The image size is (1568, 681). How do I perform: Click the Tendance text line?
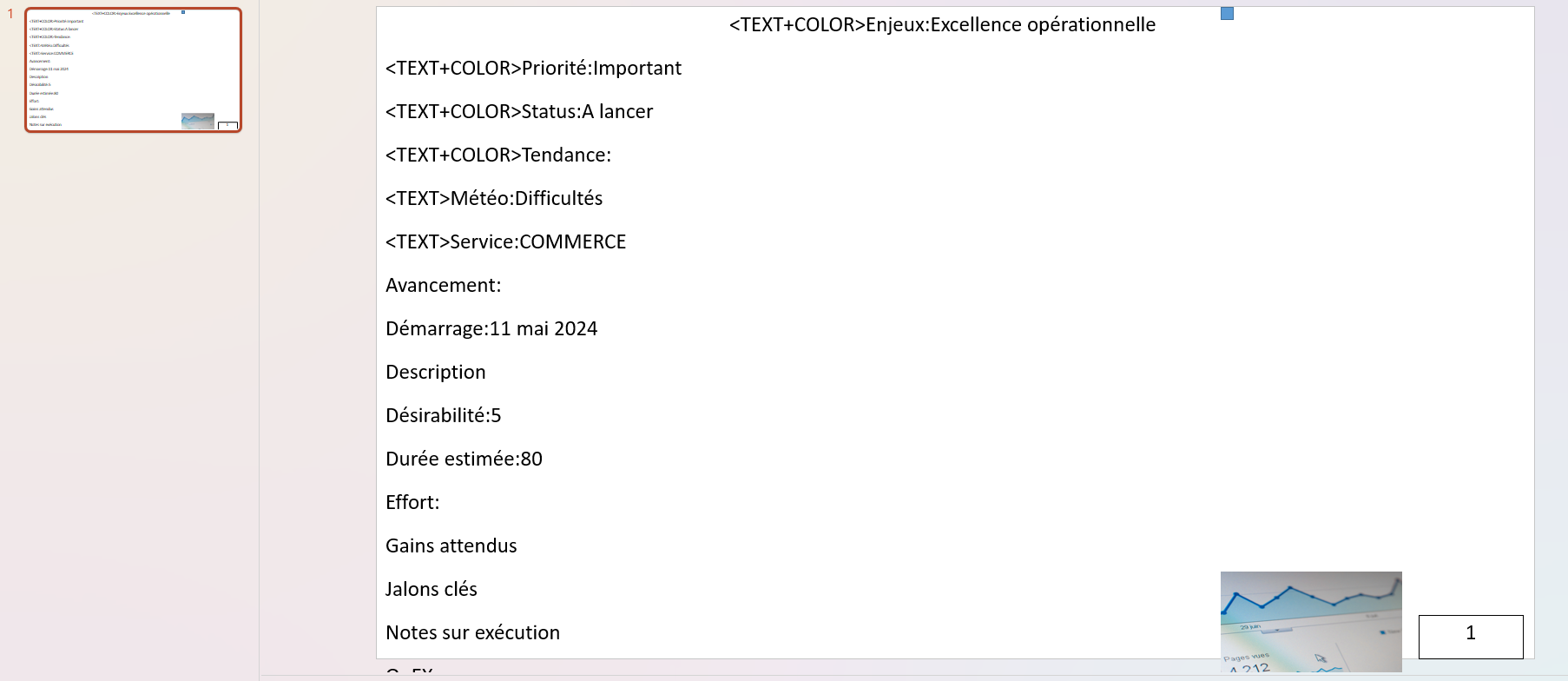click(x=498, y=155)
